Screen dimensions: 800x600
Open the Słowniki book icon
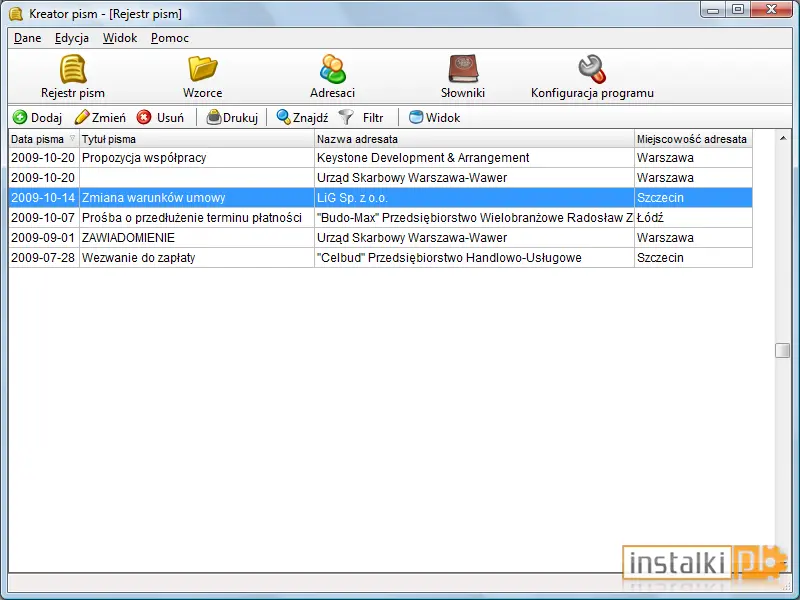tap(463, 69)
